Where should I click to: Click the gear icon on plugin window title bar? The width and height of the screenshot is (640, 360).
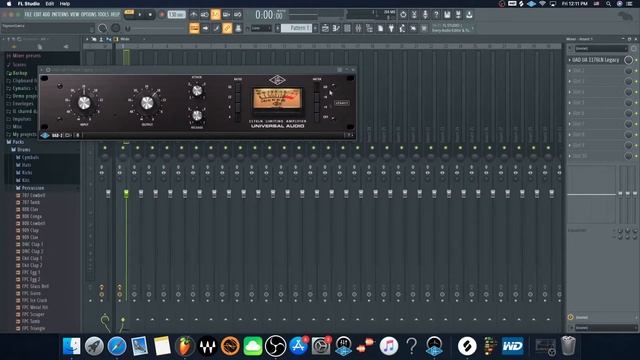click(x=48, y=70)
